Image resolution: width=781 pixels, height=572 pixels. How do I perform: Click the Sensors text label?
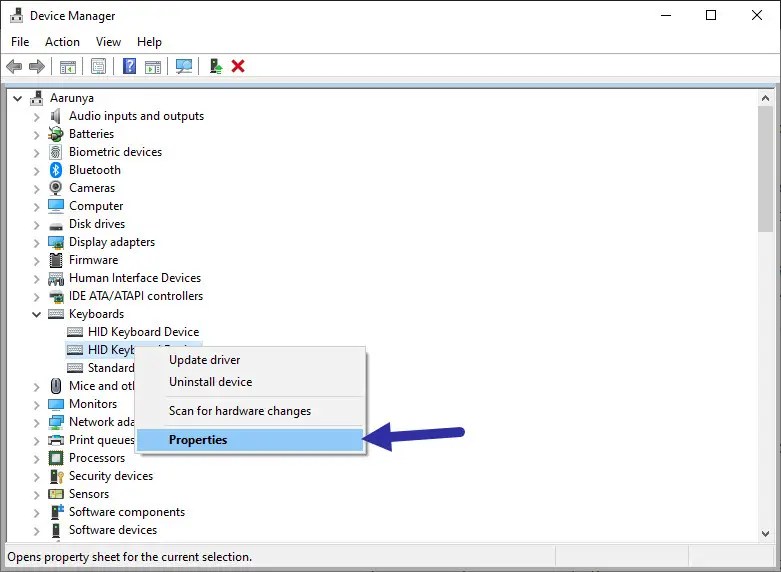[89, 494]
